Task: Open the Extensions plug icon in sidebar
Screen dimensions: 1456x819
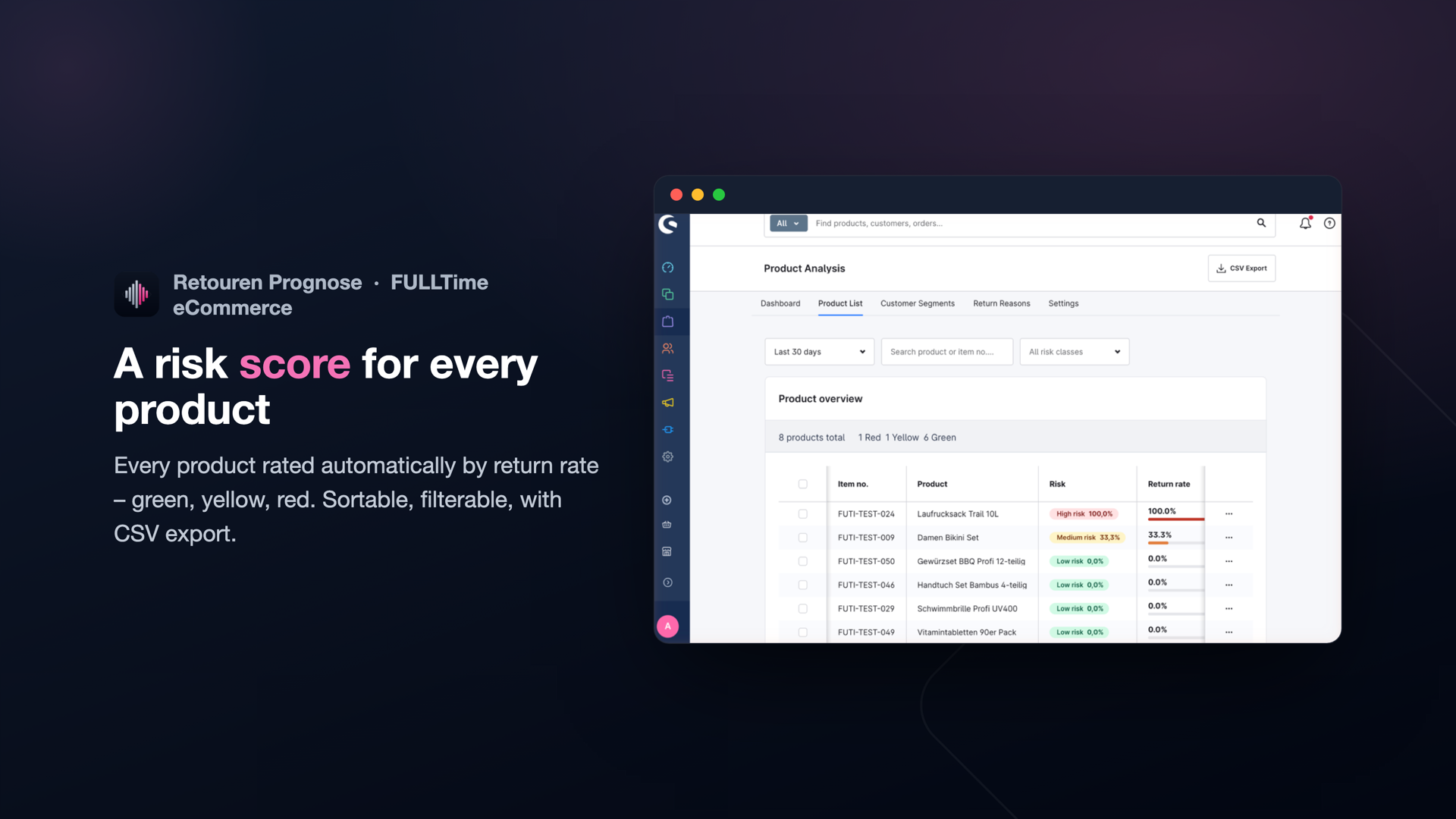Action: (x=667, y=430)
